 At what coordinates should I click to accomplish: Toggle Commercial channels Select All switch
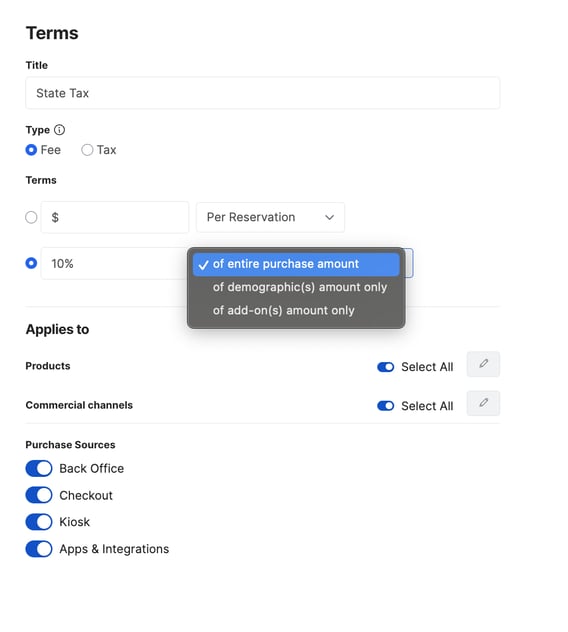click(x=385, y=406)
